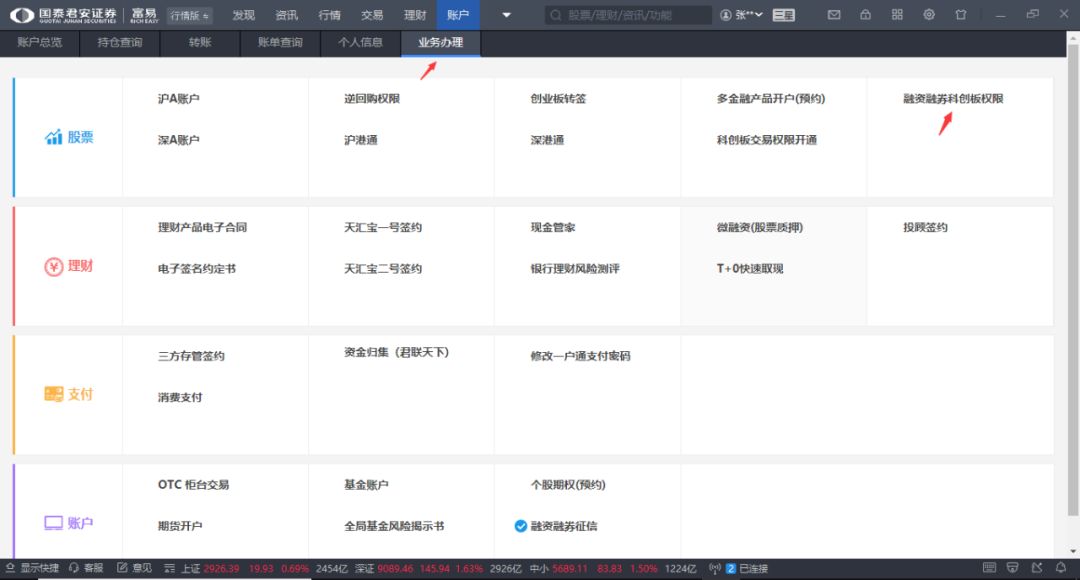Viewport: 1080px width, 580px height.
Task: Switch to the 持仓查询 tab
Action: coord(120,43)
